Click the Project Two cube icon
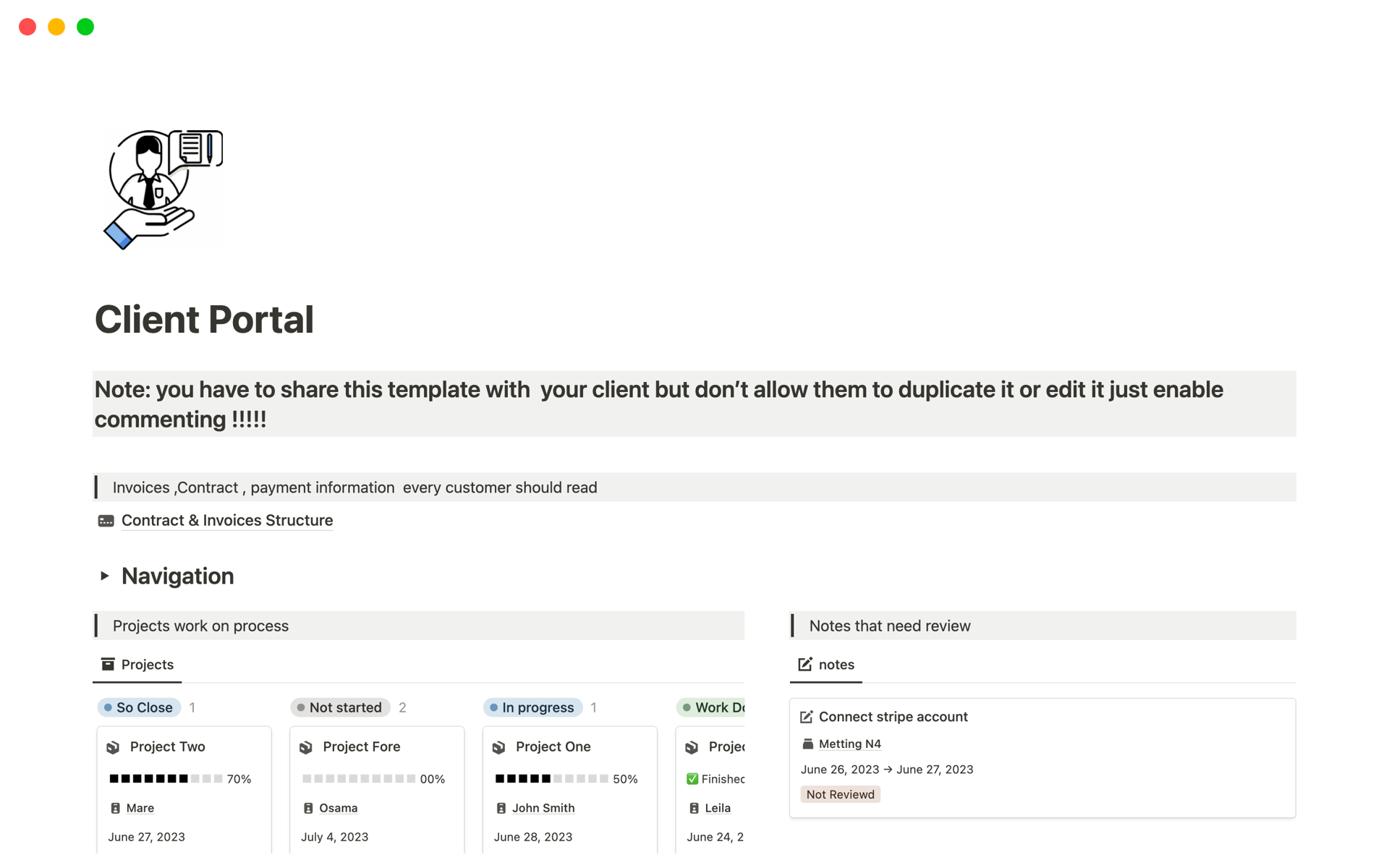The height and width of the screenshot is (868, 1389). pyautogui.click(x=113, y=747)
